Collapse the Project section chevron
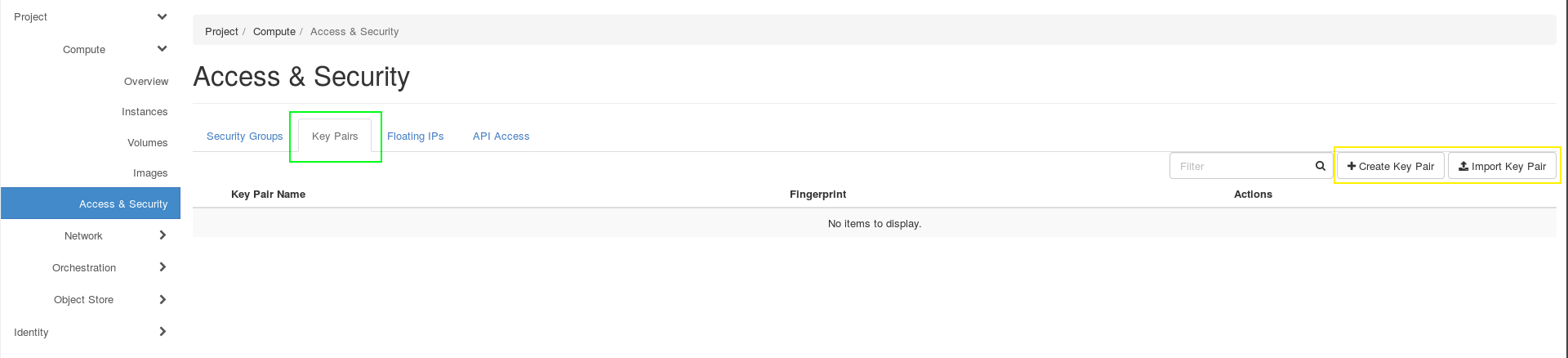1568x358 pixels. click(162, 16)
